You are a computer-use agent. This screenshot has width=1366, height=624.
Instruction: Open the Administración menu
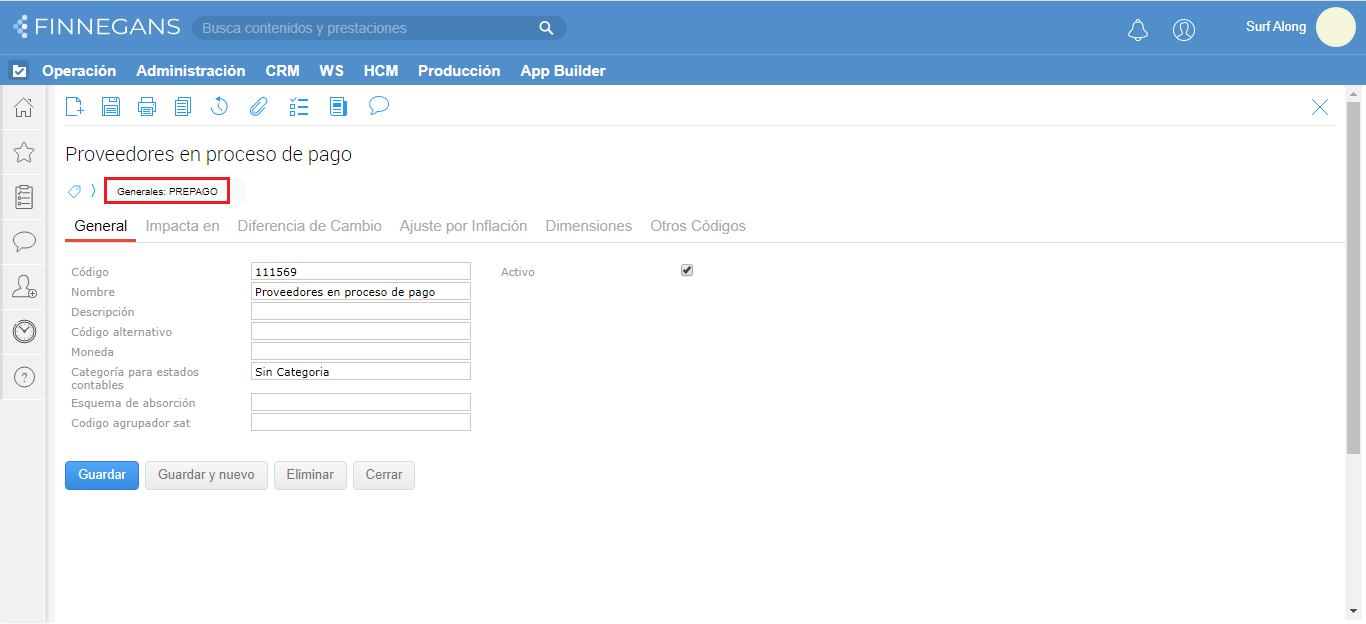point(190,71)
